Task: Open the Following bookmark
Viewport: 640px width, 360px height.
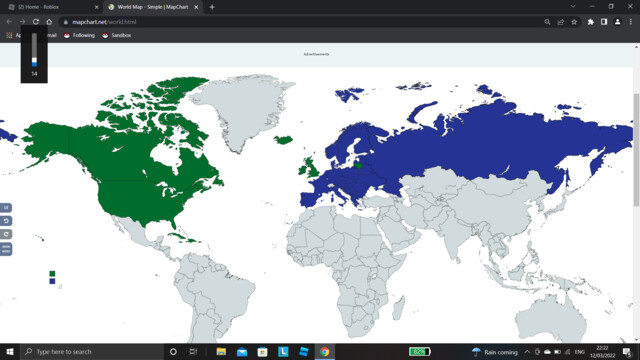Action: (x=79, y=36)
